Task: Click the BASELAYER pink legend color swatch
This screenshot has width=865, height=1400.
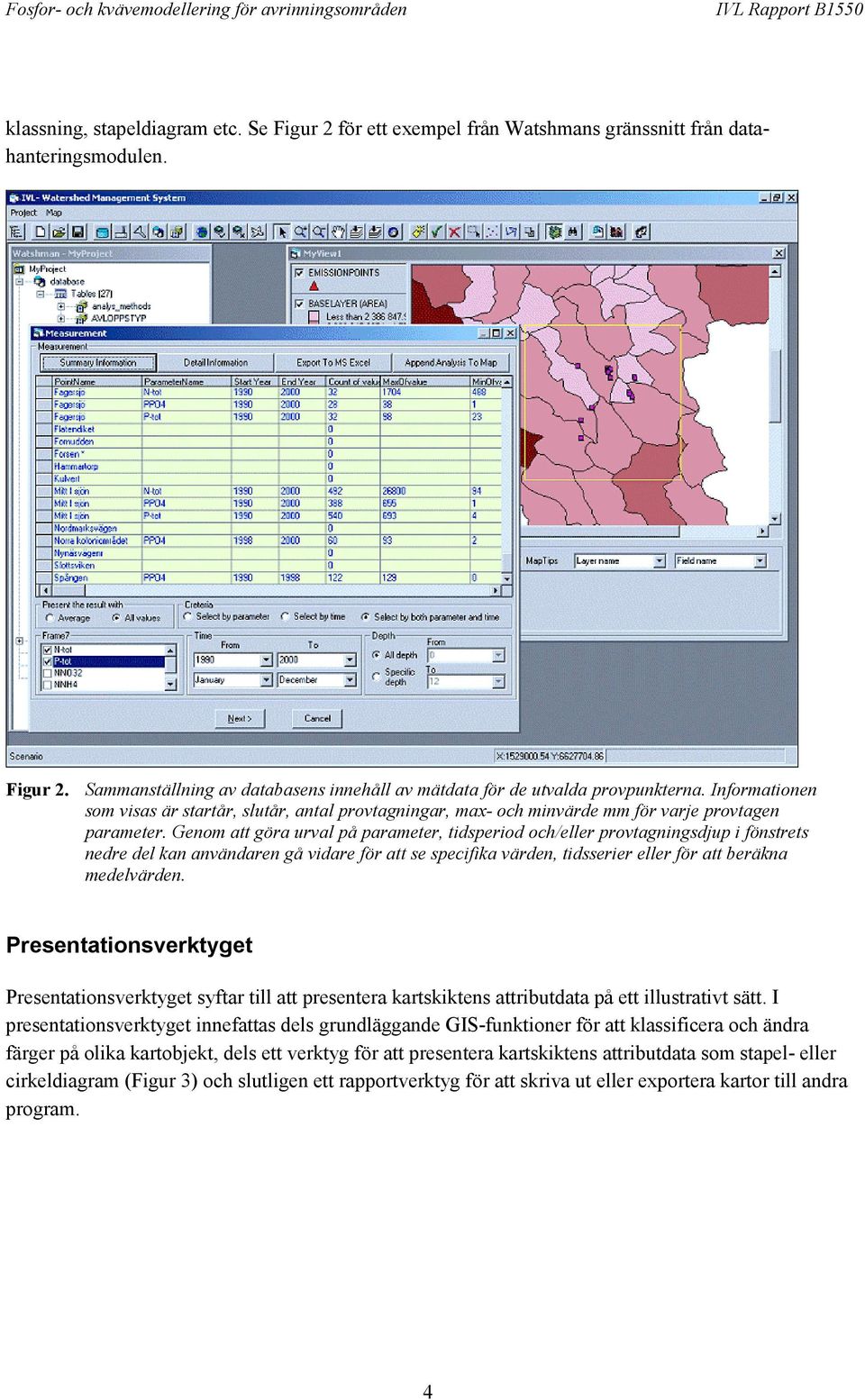Action: click(x=314, y=317)
